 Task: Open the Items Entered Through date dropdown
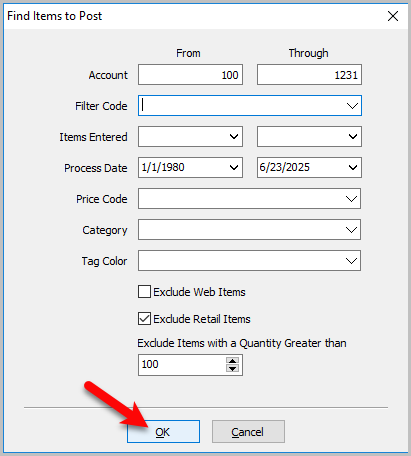pyautogui.click(x=353, y=136)
